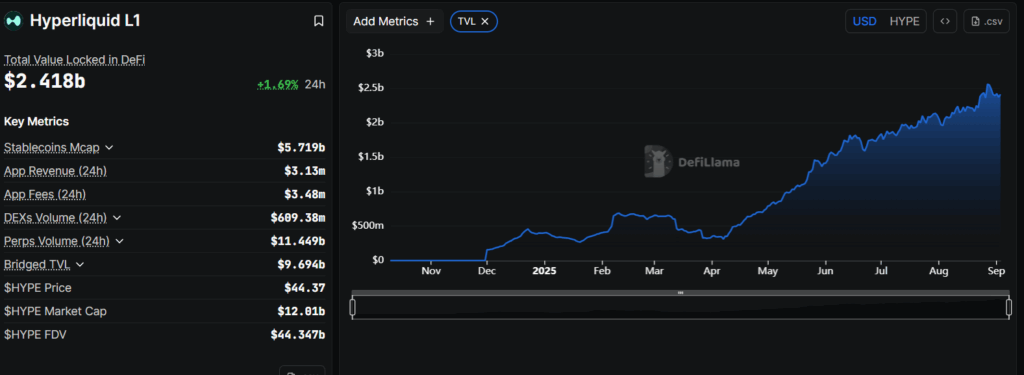Click the $HYPE Market Cap label
1024x375 pixels.
(56, 311)
